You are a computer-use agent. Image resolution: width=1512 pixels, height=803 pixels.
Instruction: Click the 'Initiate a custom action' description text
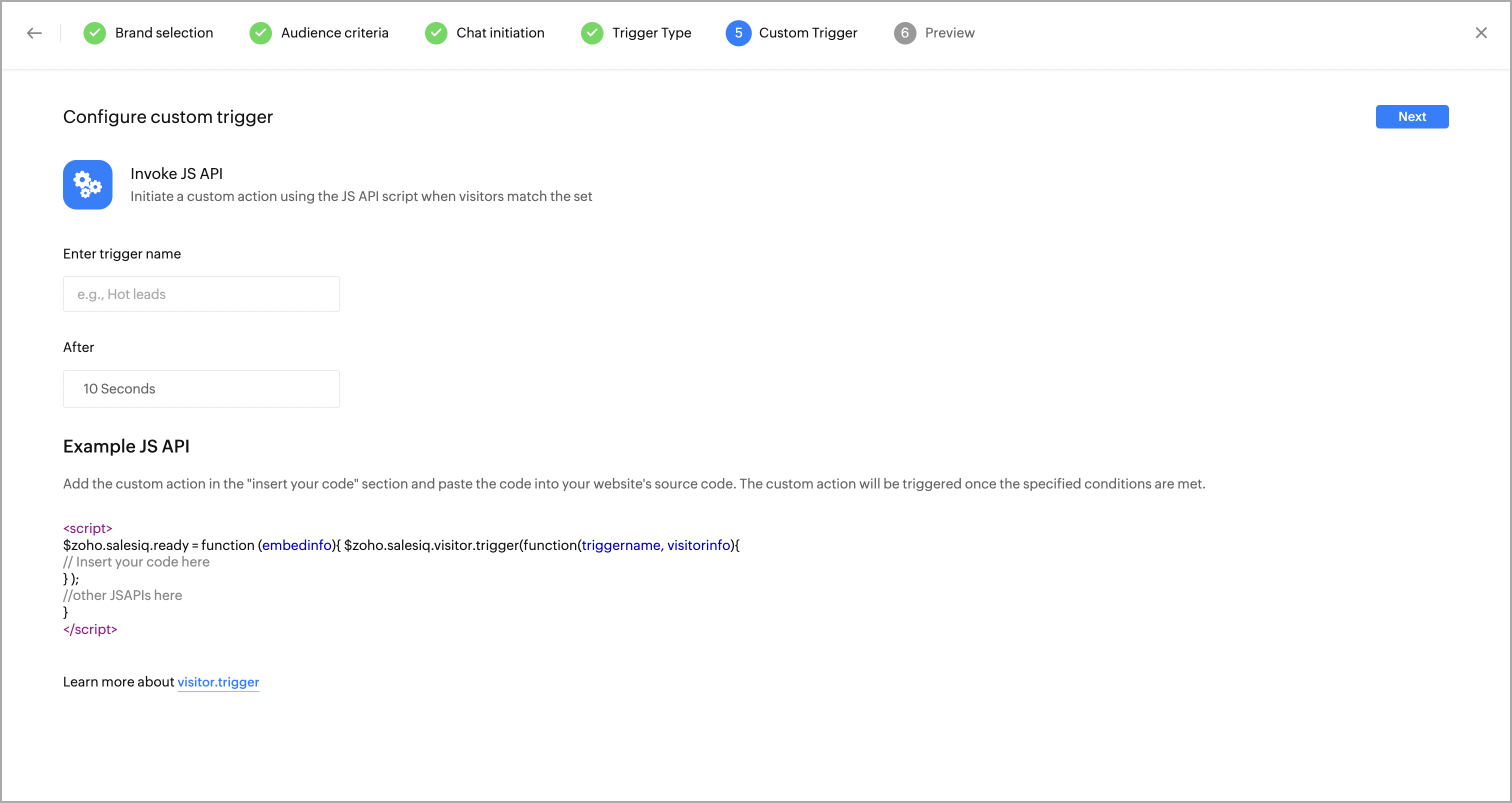coord(361,197)
